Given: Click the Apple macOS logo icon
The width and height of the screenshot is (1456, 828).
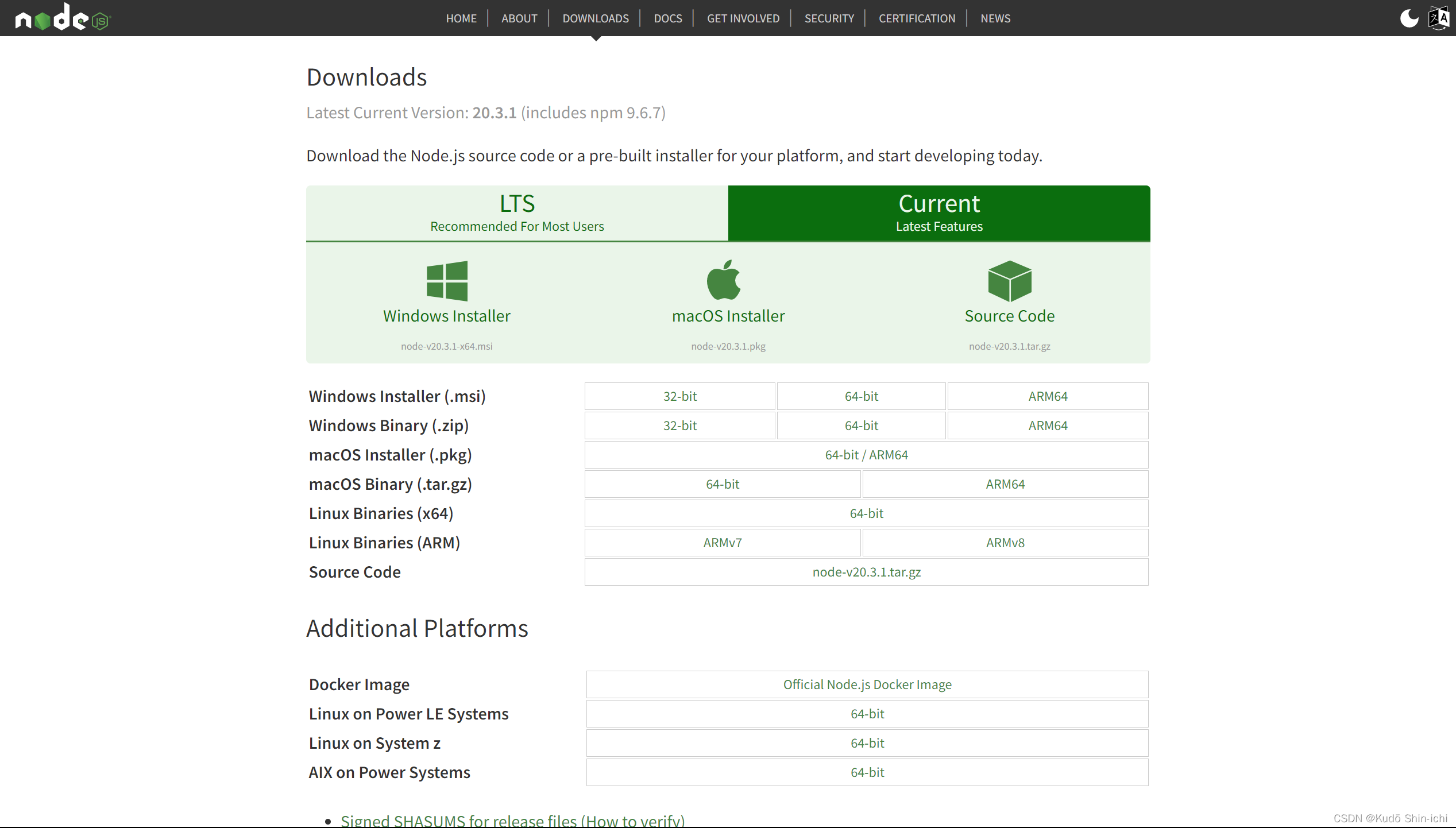Looking at the screenshot, I should point(724,280).
